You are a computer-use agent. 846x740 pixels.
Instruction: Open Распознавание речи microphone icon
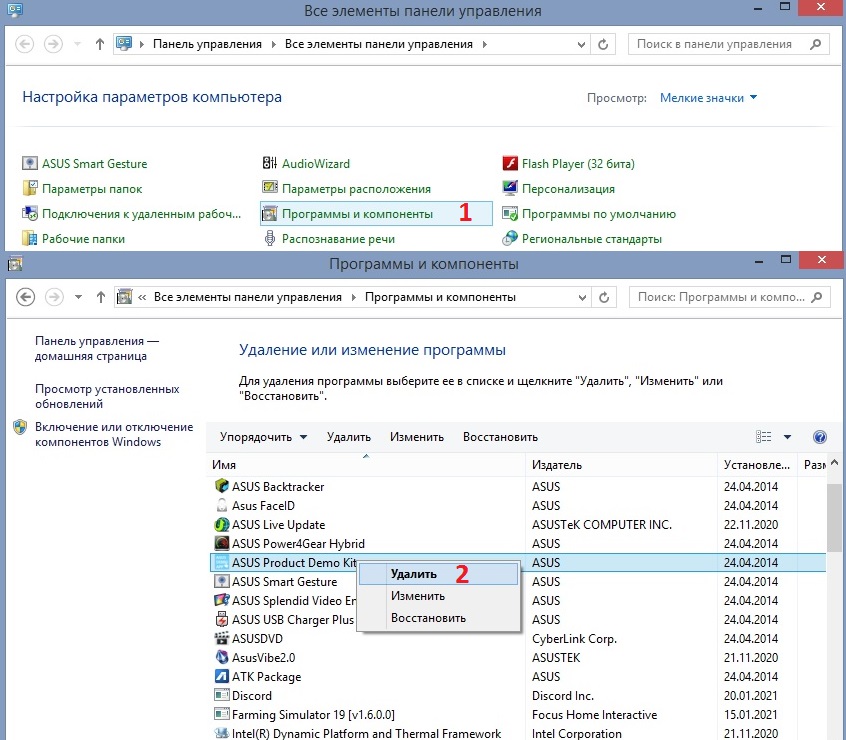269,238
